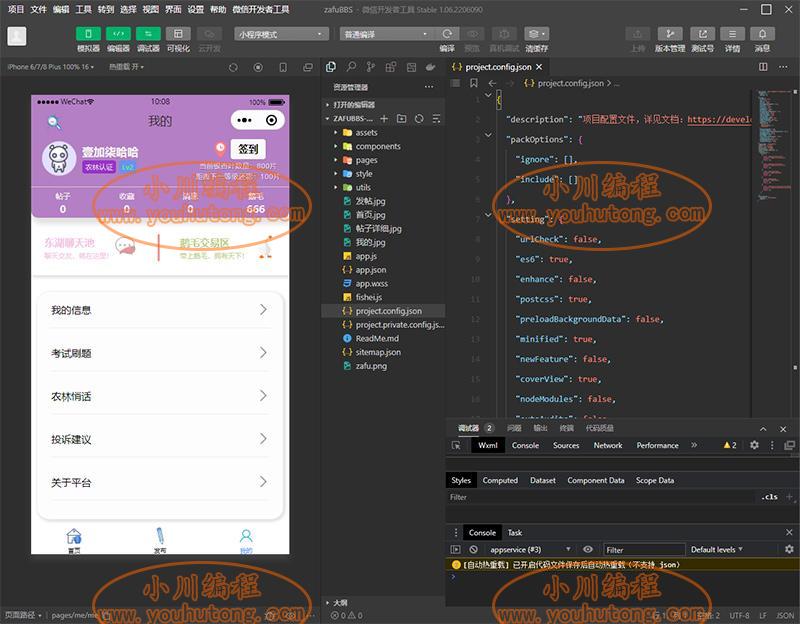Toggle the editor panel button

[x=118, y=34]
